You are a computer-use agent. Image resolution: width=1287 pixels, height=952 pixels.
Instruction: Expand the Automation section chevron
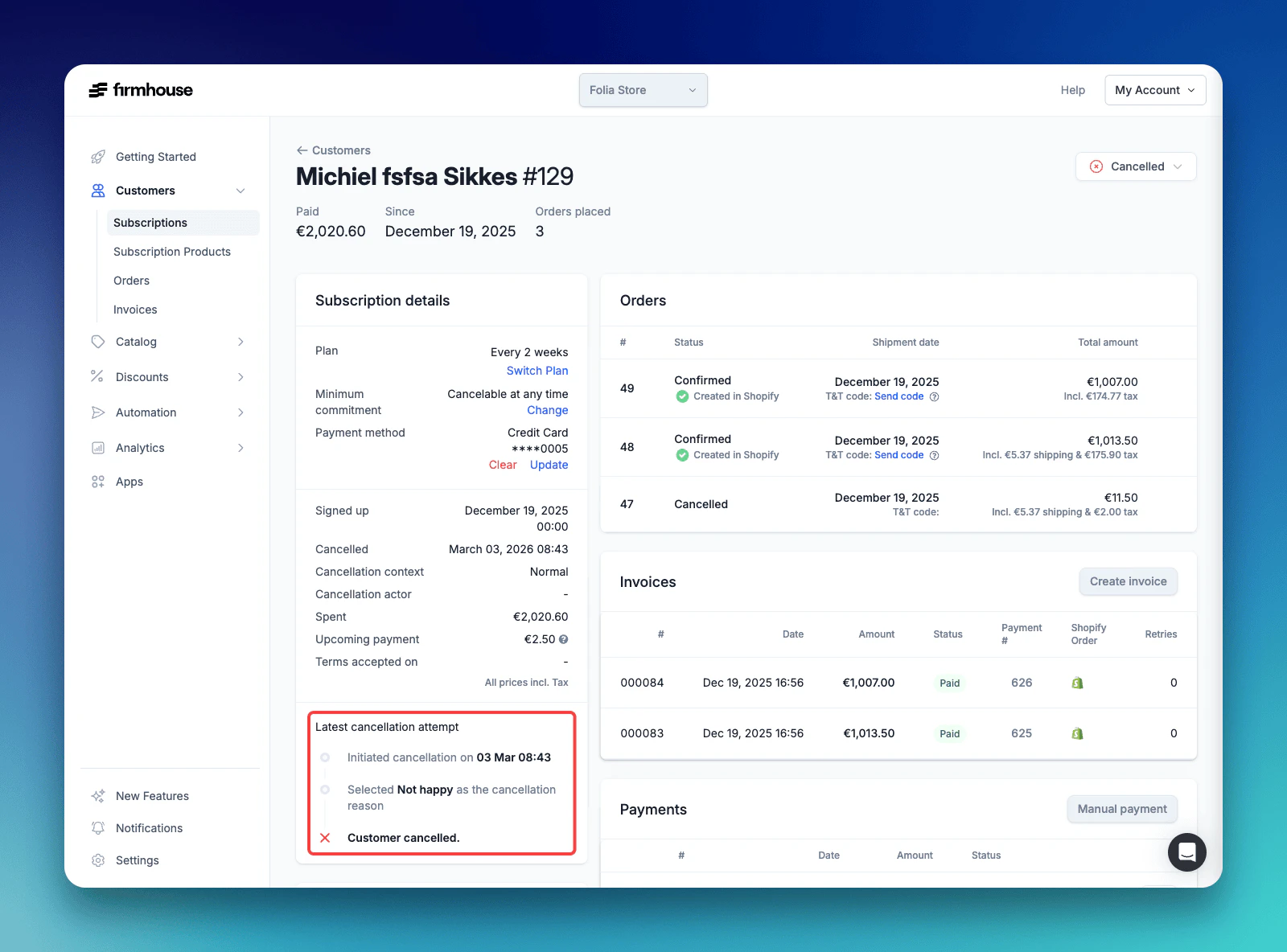(241, 412)
